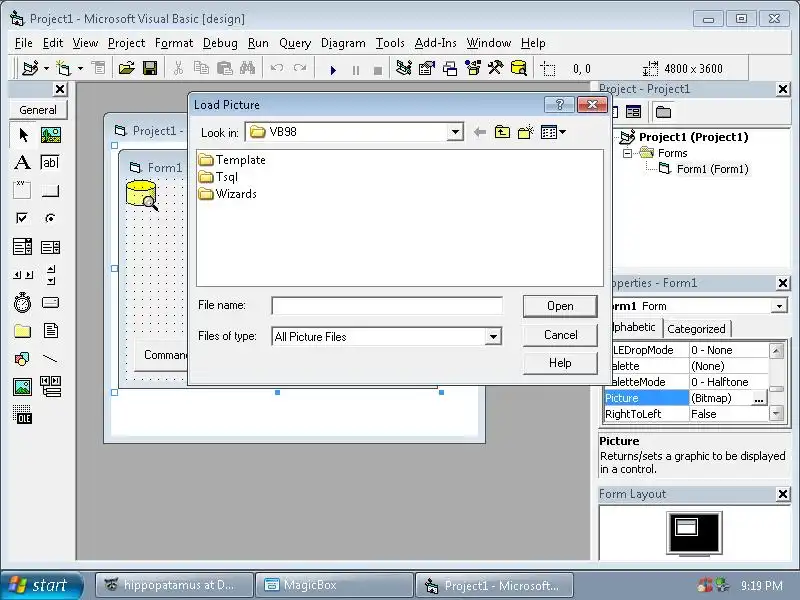The image size is (800, 600).
Task: Click the Start run button in toolbar
Action: 333,70
